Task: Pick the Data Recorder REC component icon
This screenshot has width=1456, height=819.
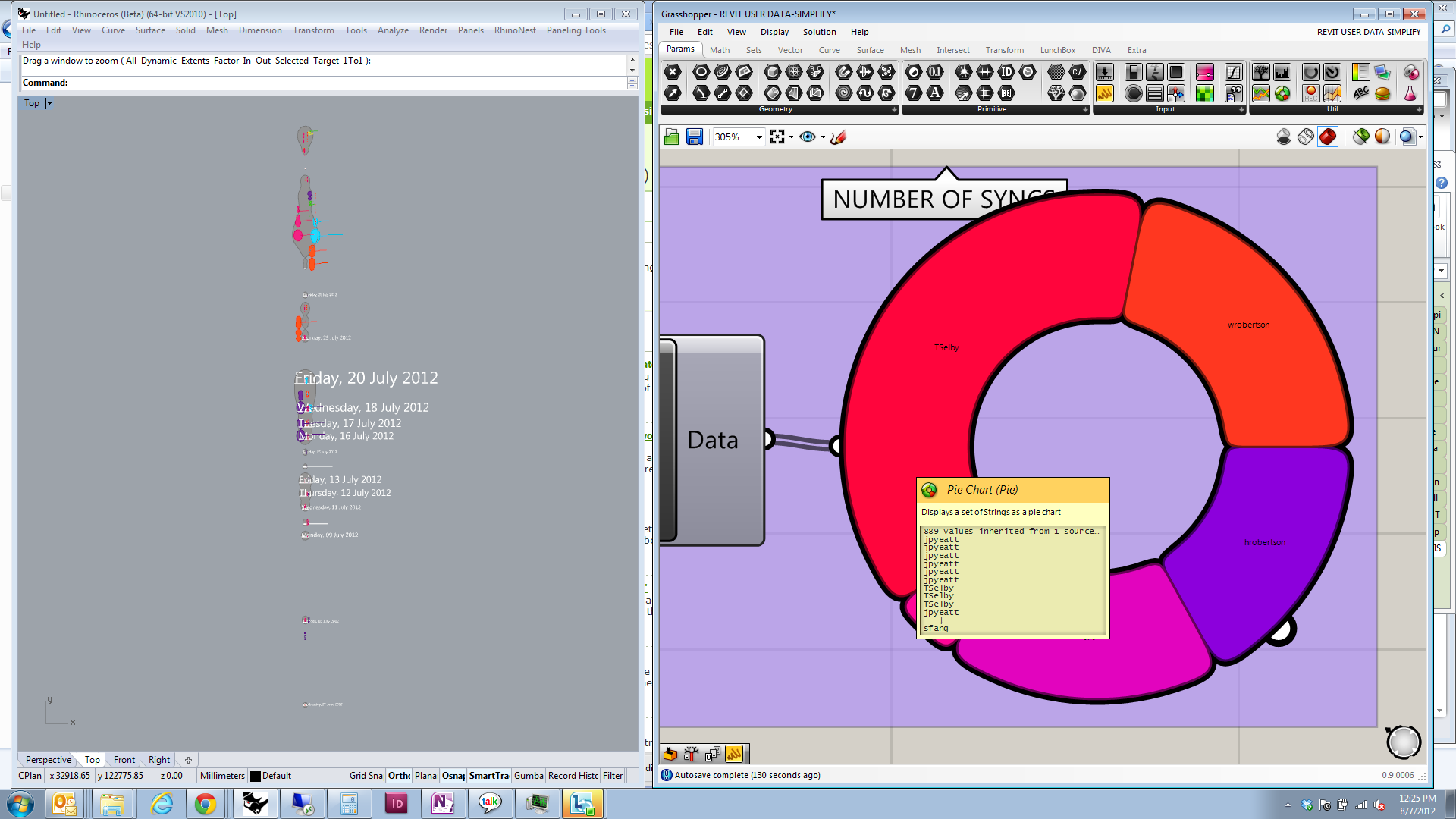Action: (1310, 93)
